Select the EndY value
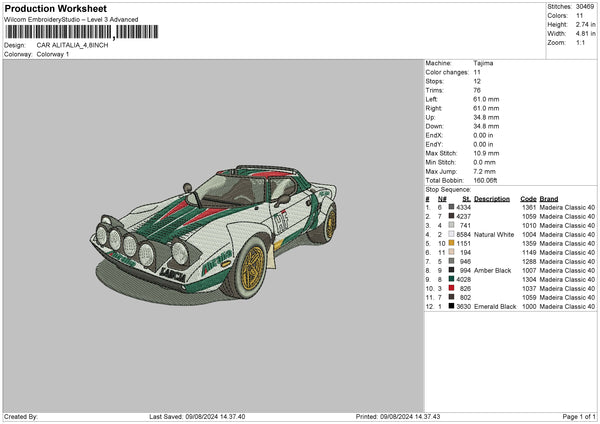Image resolution: width=600 pixels, height=424 pixels. coord(483,144)
